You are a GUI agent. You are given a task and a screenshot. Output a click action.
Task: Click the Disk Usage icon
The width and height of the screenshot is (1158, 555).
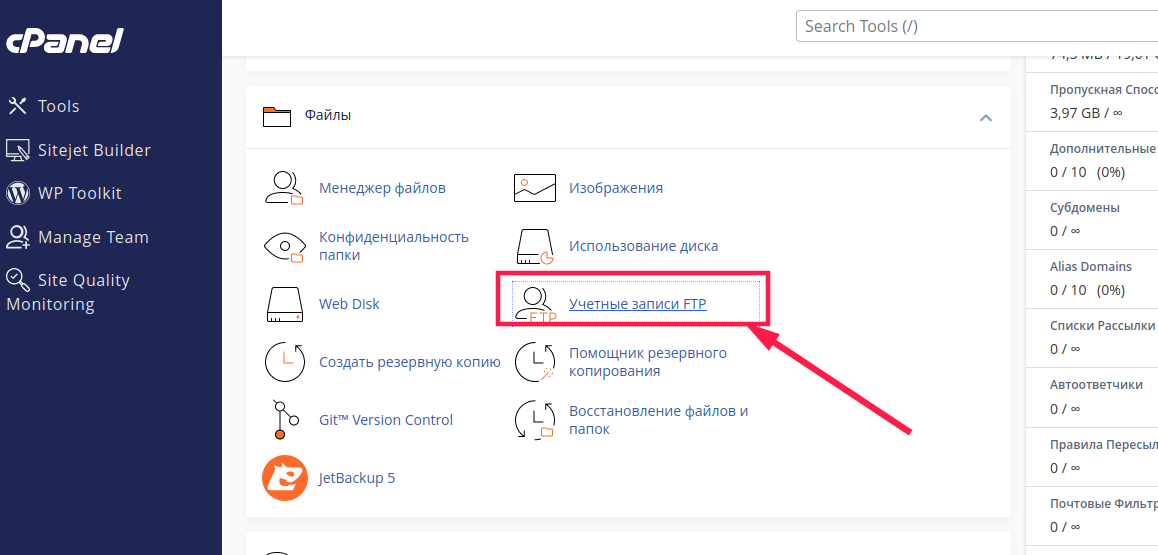pyautogui.click(x=534, y=246)
